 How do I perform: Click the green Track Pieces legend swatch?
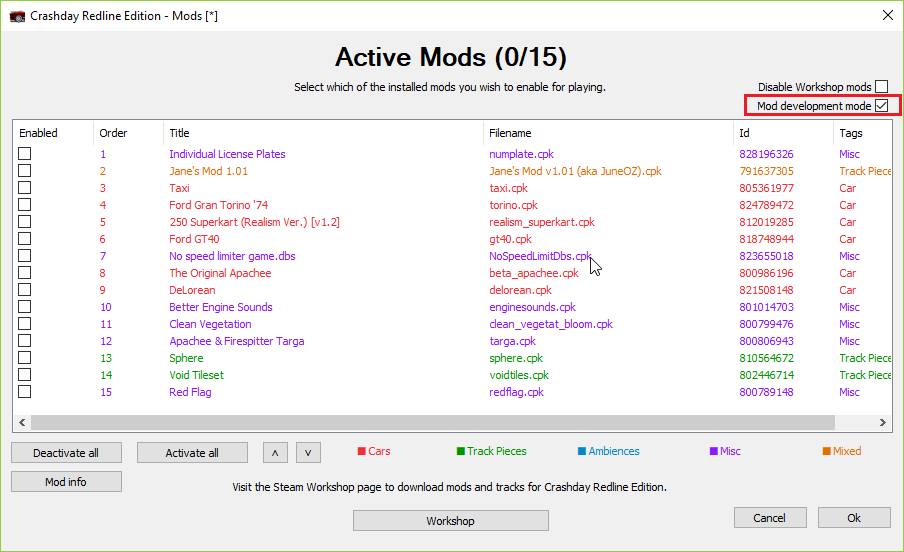click(461, 451)
